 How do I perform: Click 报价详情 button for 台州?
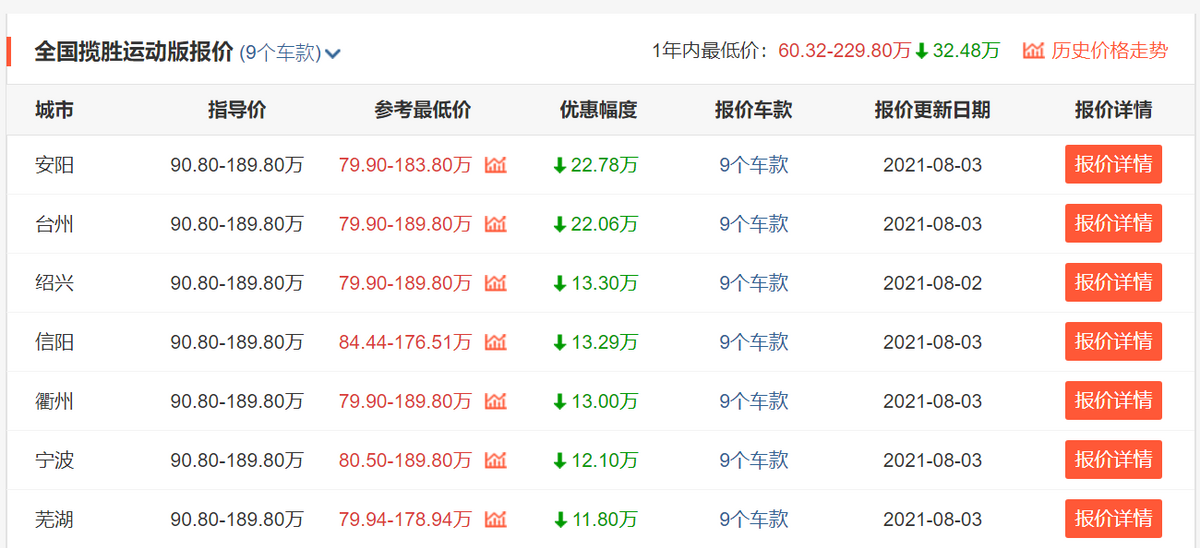tap(1113, 223)
